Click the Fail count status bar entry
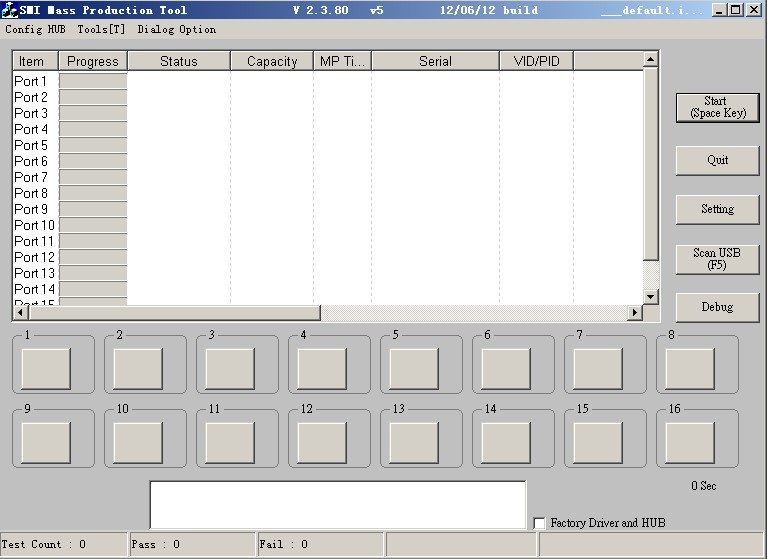Viewport: 767px width, 559px height. 320,544
